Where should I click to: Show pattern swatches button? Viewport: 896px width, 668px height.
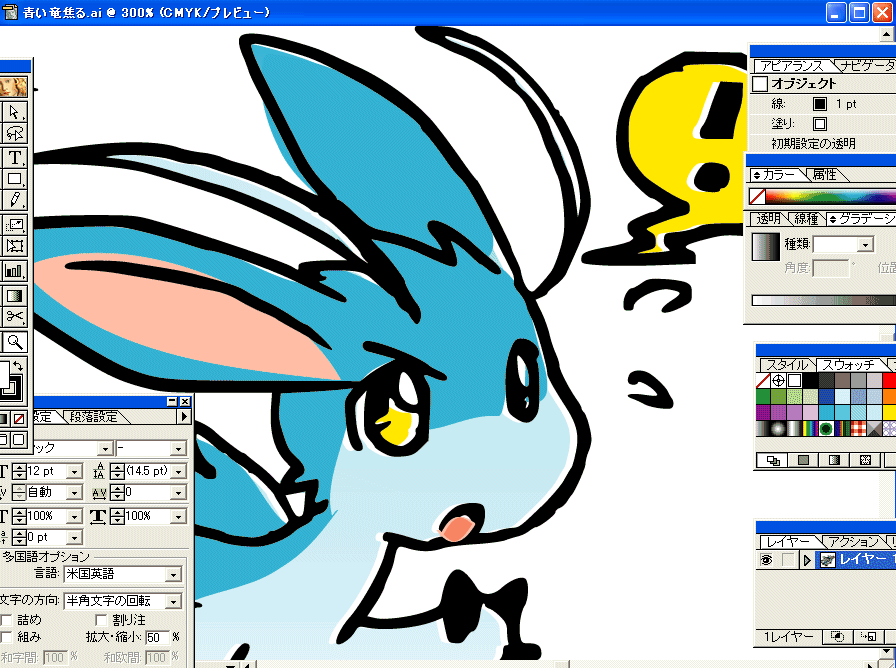[865, 460]
